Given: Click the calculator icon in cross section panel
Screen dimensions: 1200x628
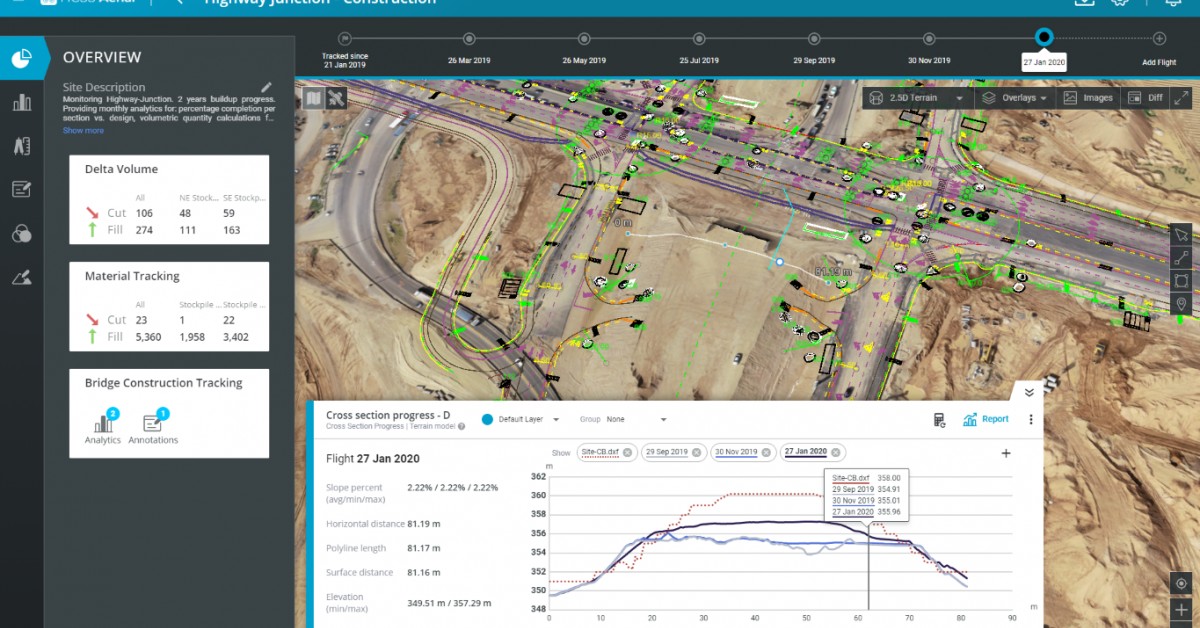Looking at the screenshot, I should pyautogui.click(x=940, y=420).
